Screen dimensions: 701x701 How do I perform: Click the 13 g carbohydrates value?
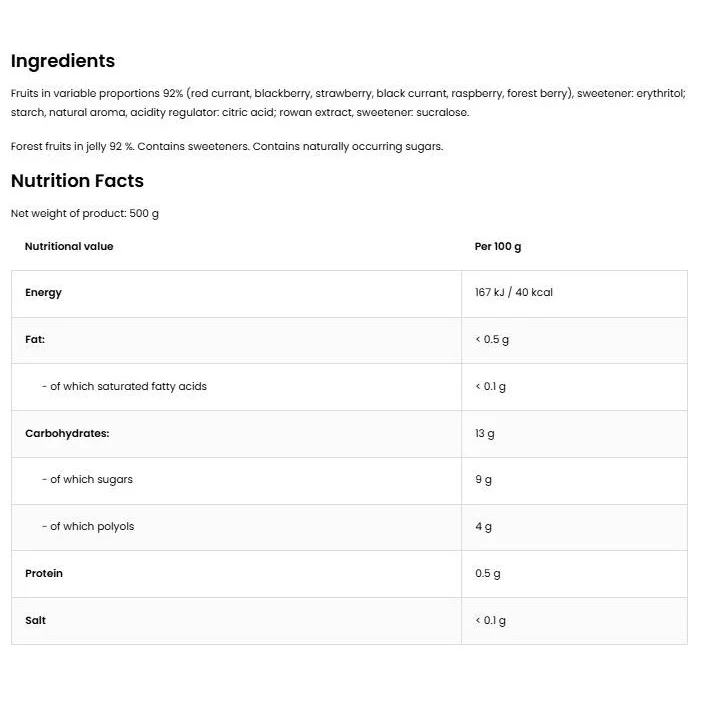coord(485,434)
